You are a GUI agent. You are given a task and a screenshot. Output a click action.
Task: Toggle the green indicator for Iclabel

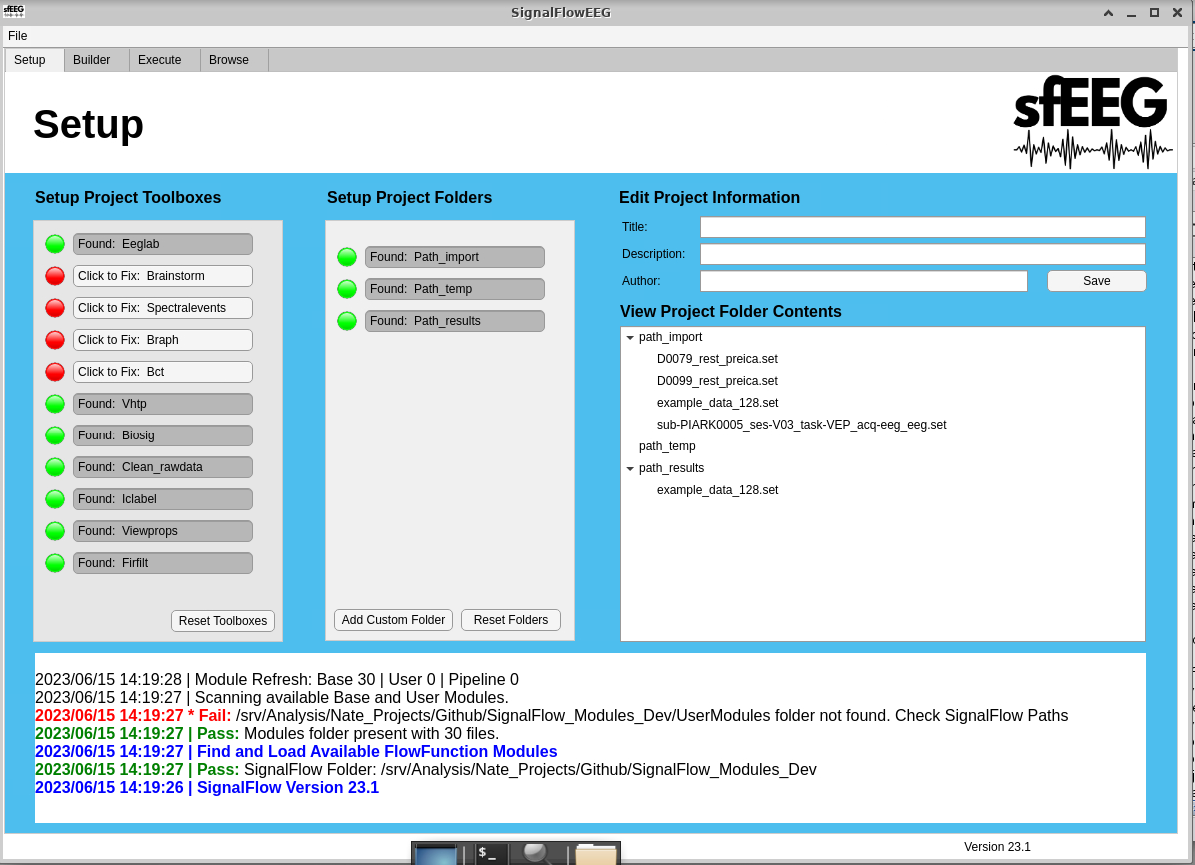(55, 499)
